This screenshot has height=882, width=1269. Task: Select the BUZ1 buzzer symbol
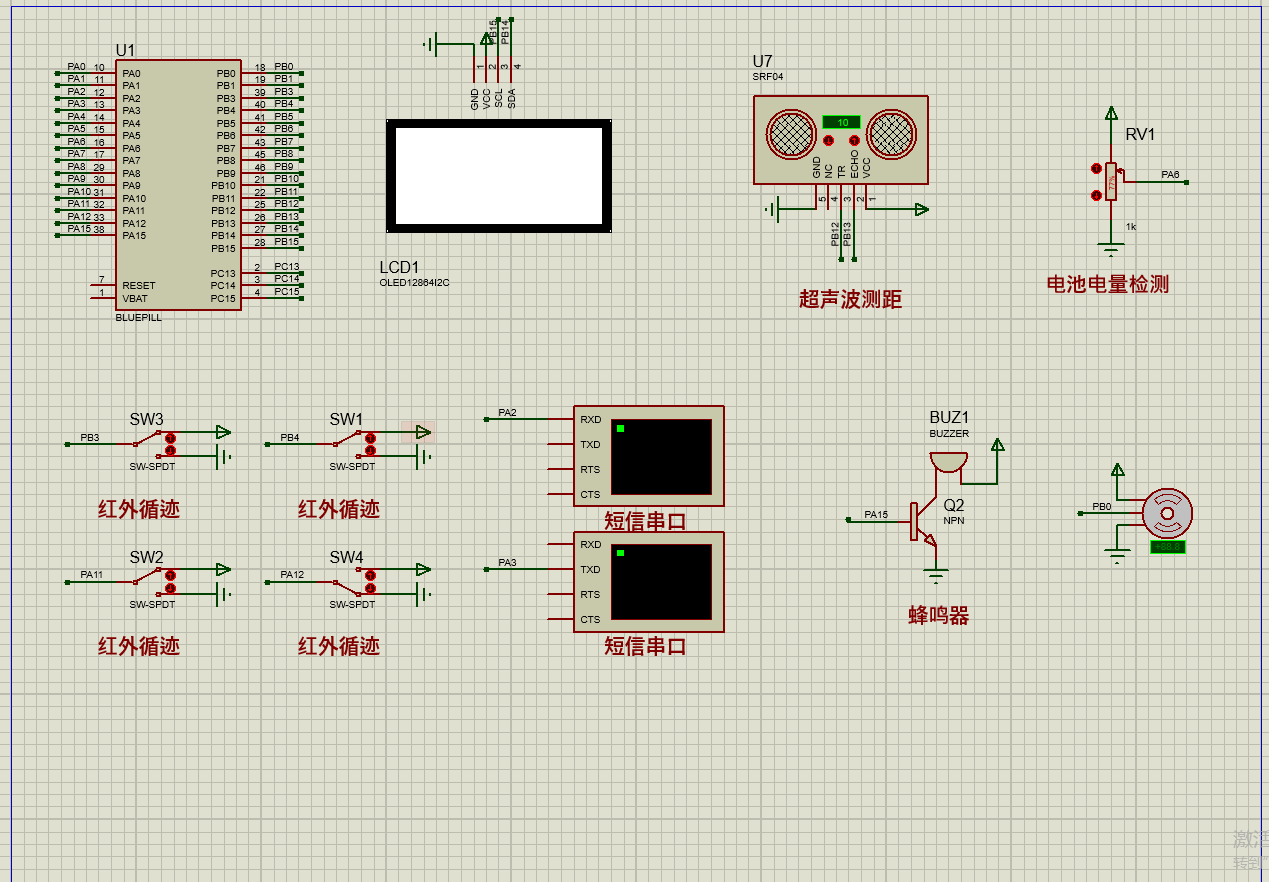point(948,462)
